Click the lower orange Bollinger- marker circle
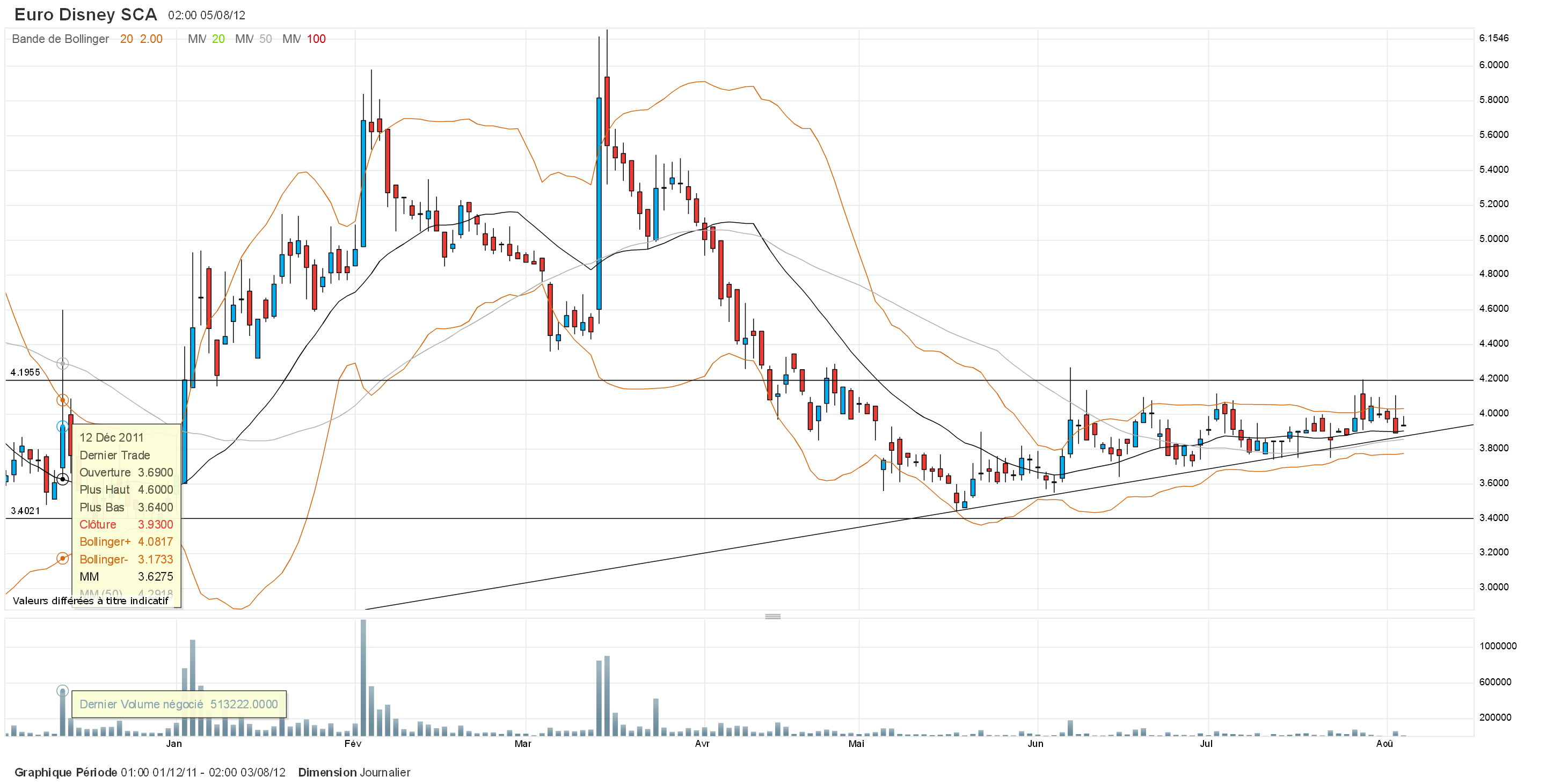The width and height of the screenshot is (1546, 784). [62, 559]
